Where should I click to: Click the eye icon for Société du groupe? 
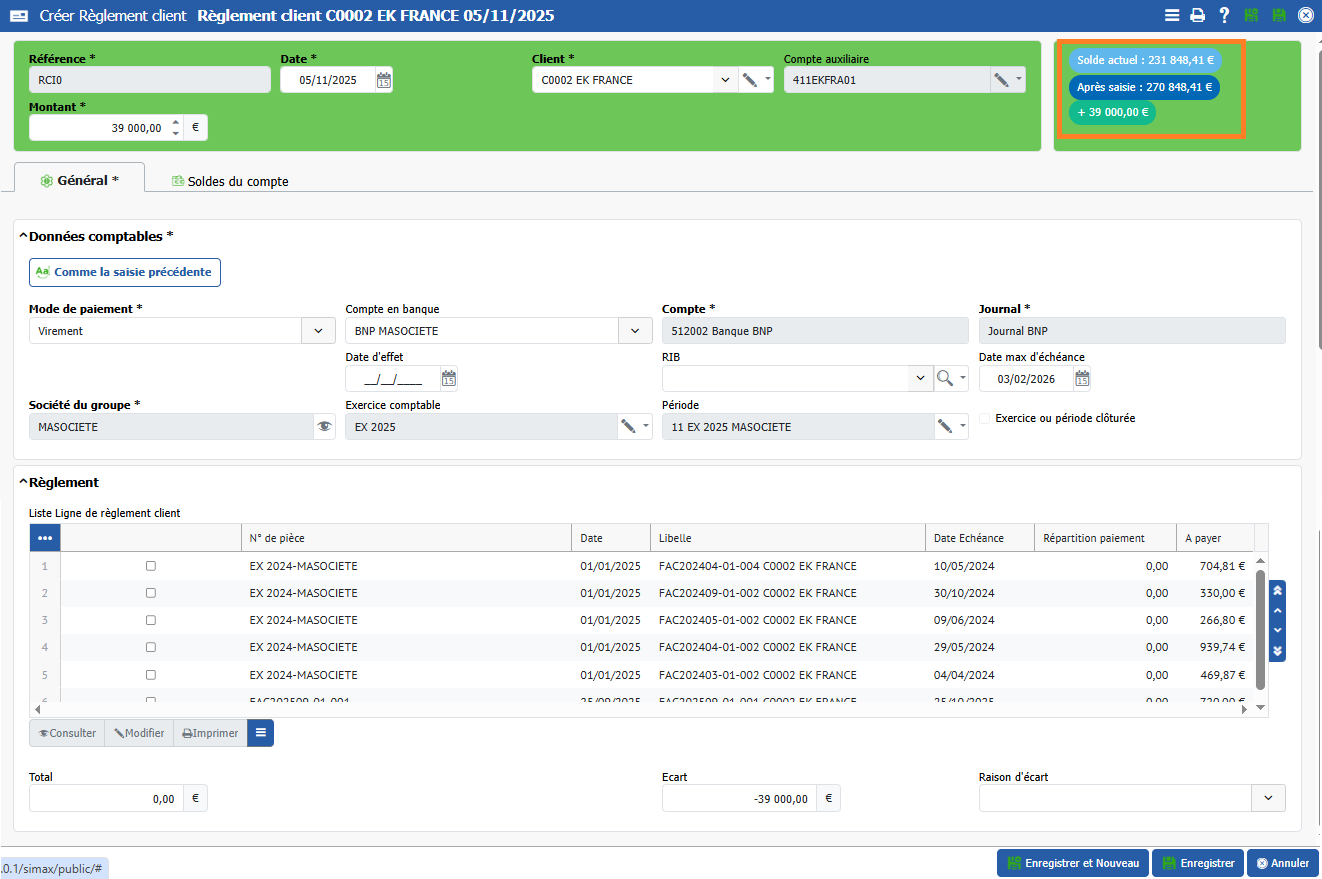[x=324, y=427]
